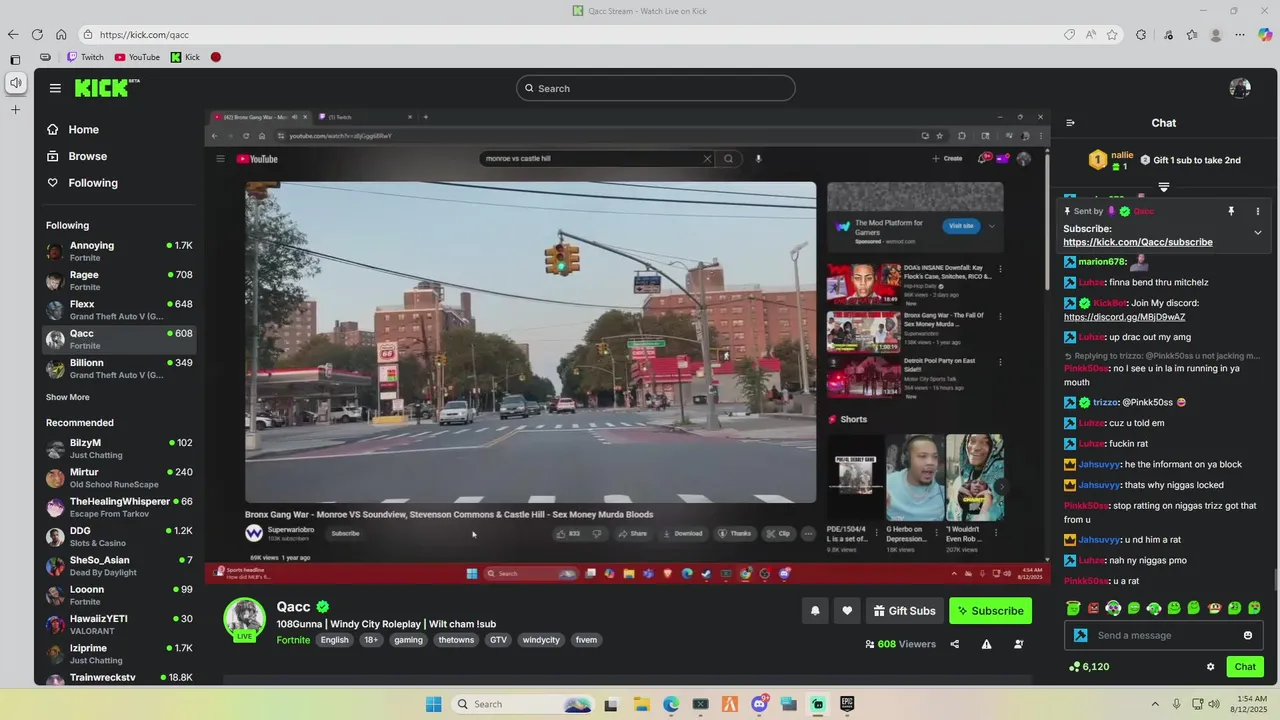Click the 6,120 channel points counter
1280x720 pixels.
point(1089,666)
